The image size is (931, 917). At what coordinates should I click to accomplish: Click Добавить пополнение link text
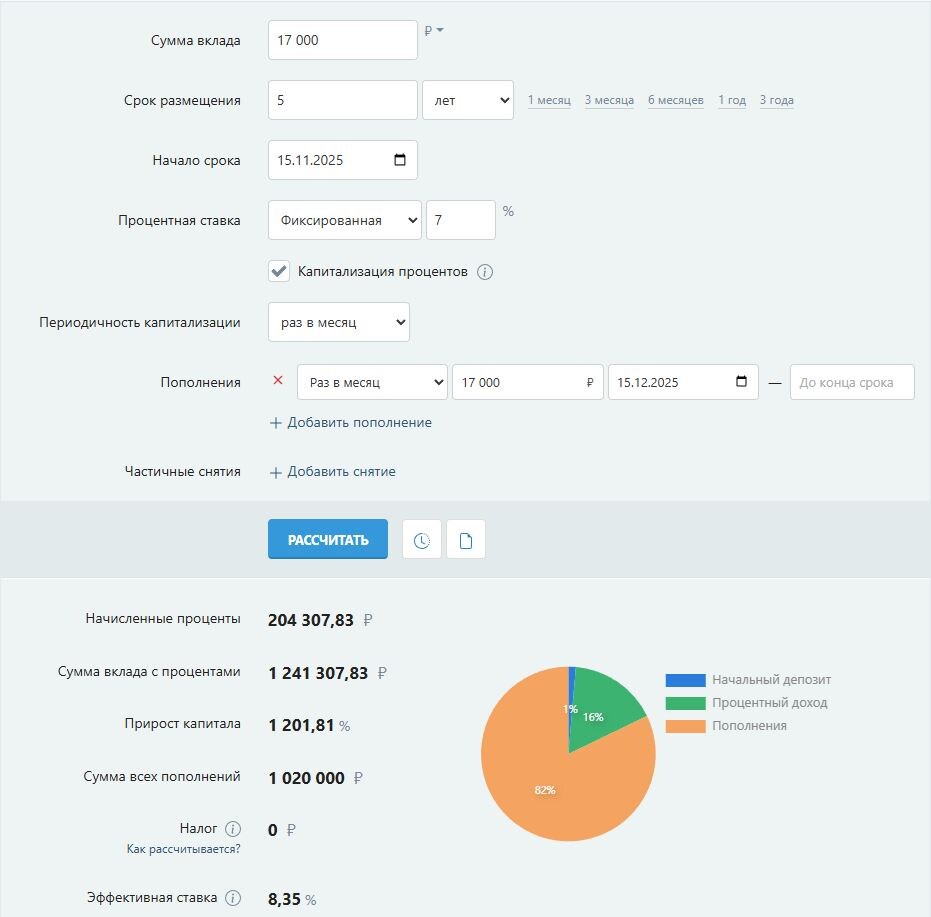359,423
